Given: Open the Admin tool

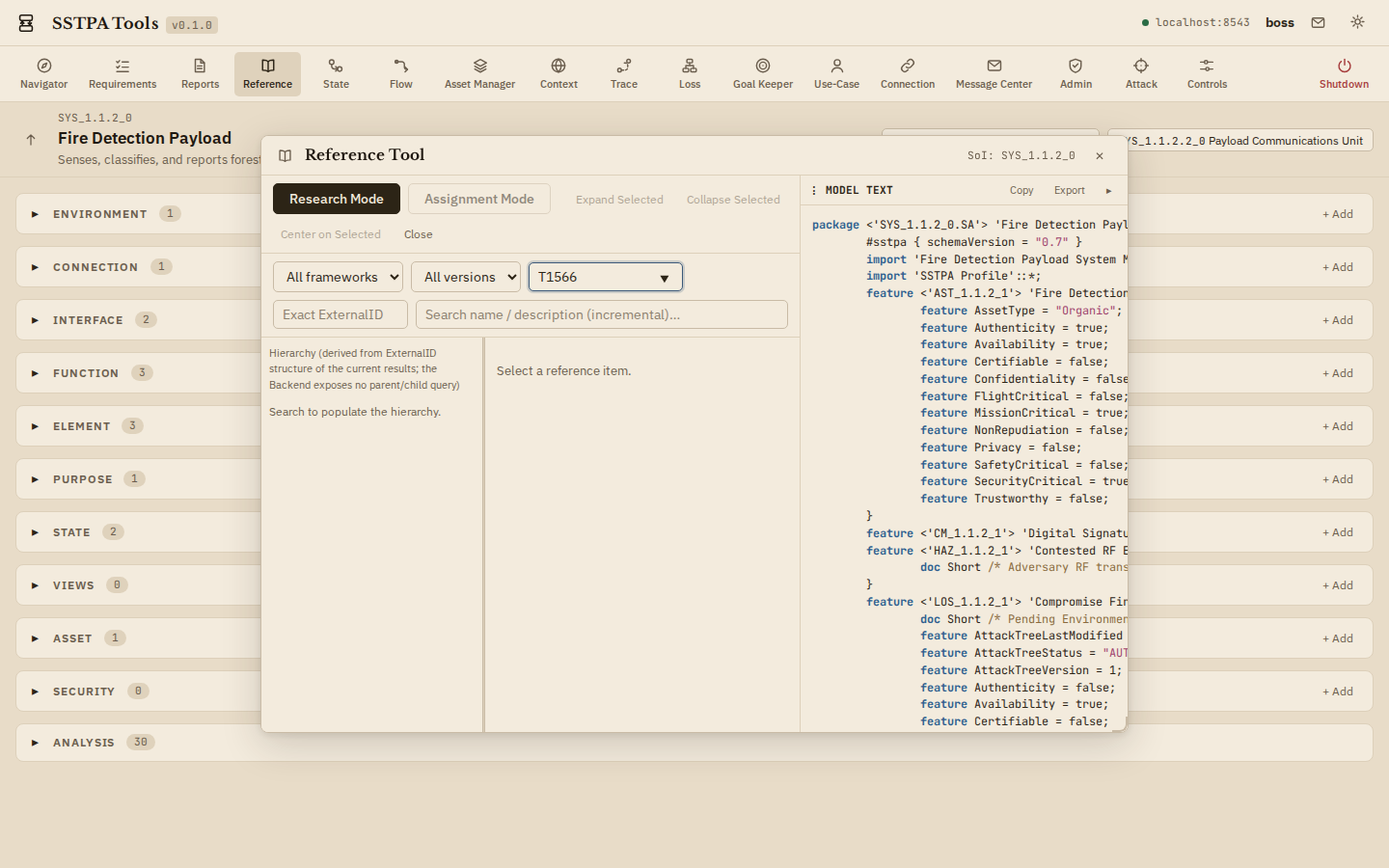Looking at the screenshot, I should (1076, 74).
